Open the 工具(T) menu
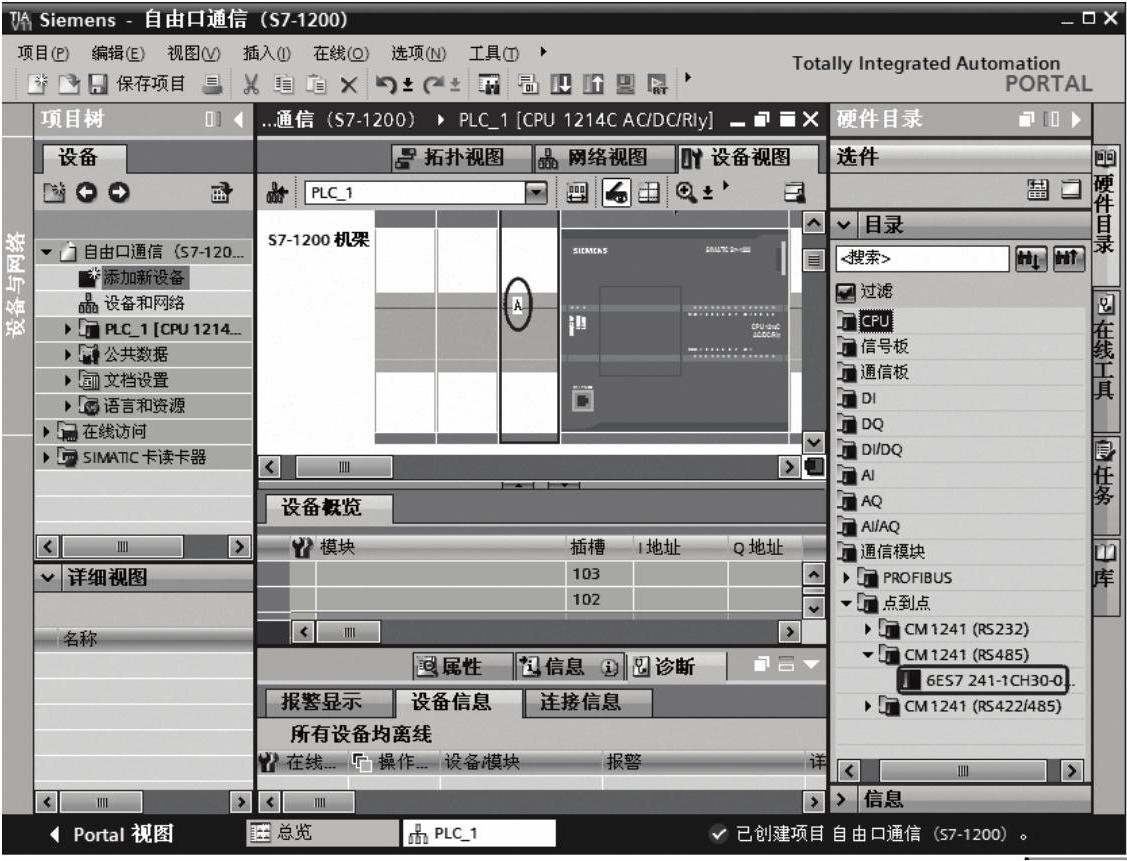 [494, 53]
